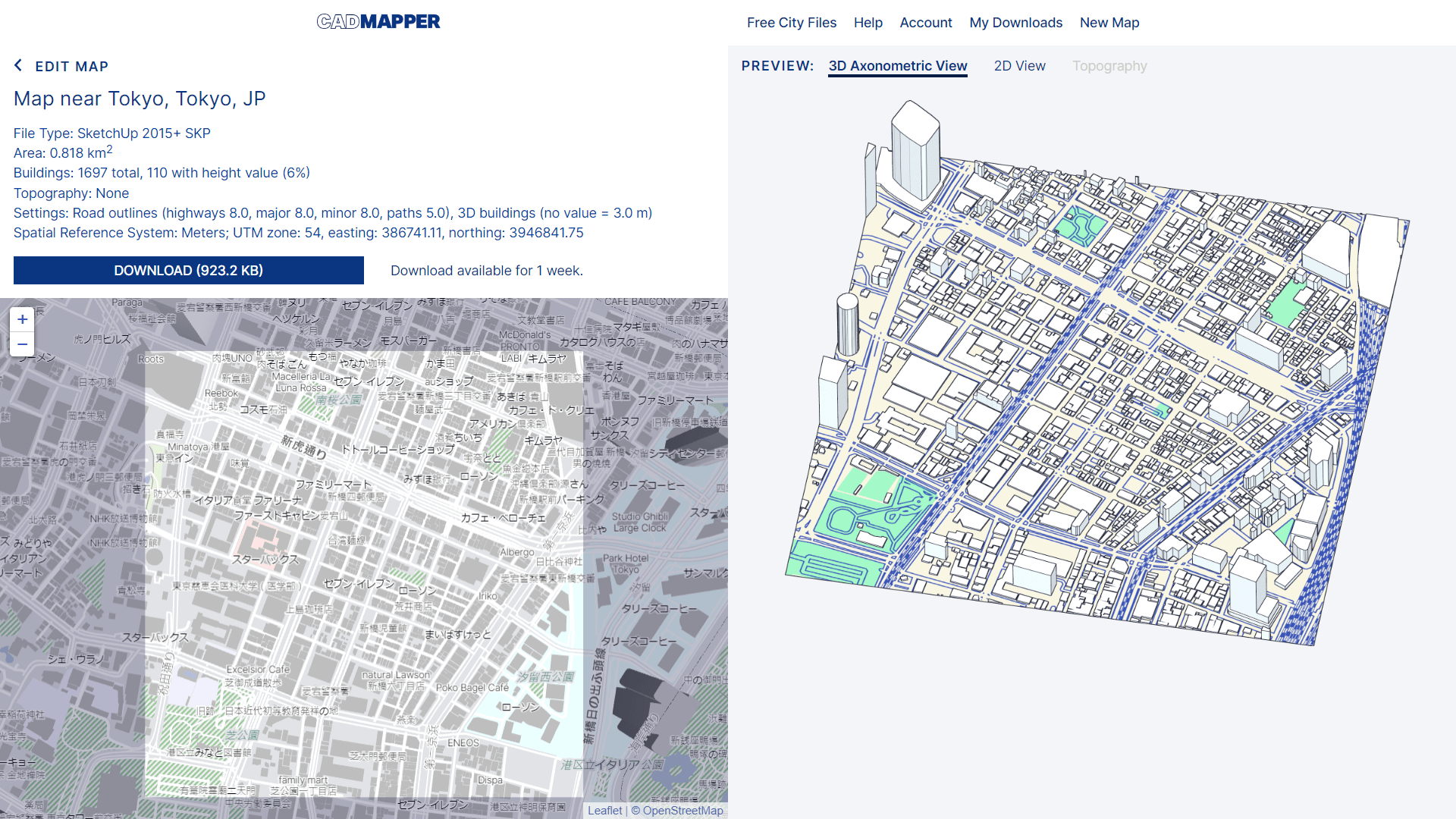This screenshot has width=1456, height=819.
Task: Click the 'ENEOS' map label
Action: coord(463,743)
